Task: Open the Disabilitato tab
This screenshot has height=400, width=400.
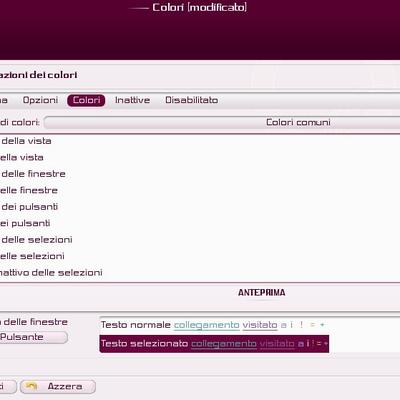Action: (192, 100)
